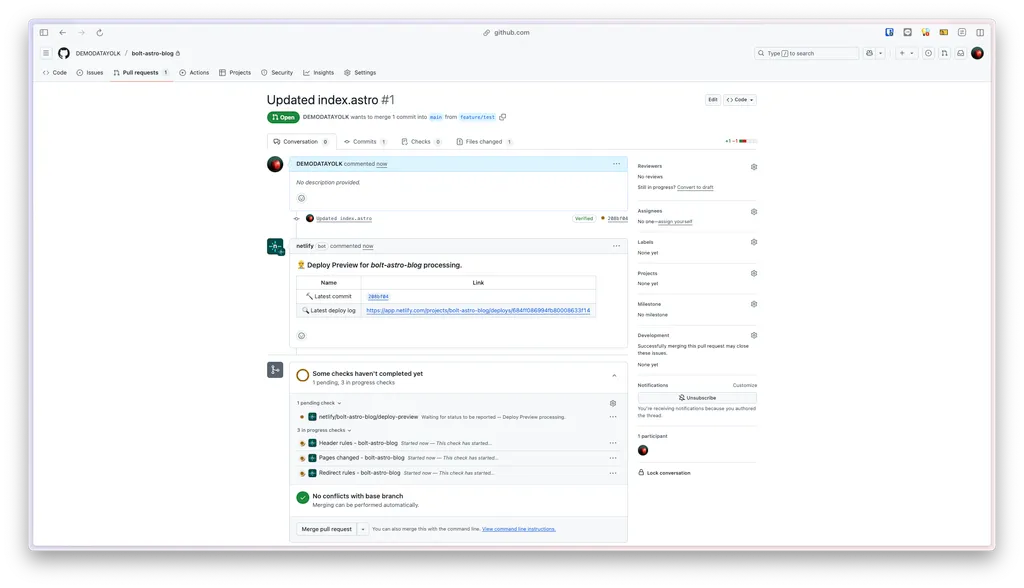Viewport: 1024px width, 588px height.
Task: Click the diffstat bar next to +1 −1
Action: (x=748, y=141)
